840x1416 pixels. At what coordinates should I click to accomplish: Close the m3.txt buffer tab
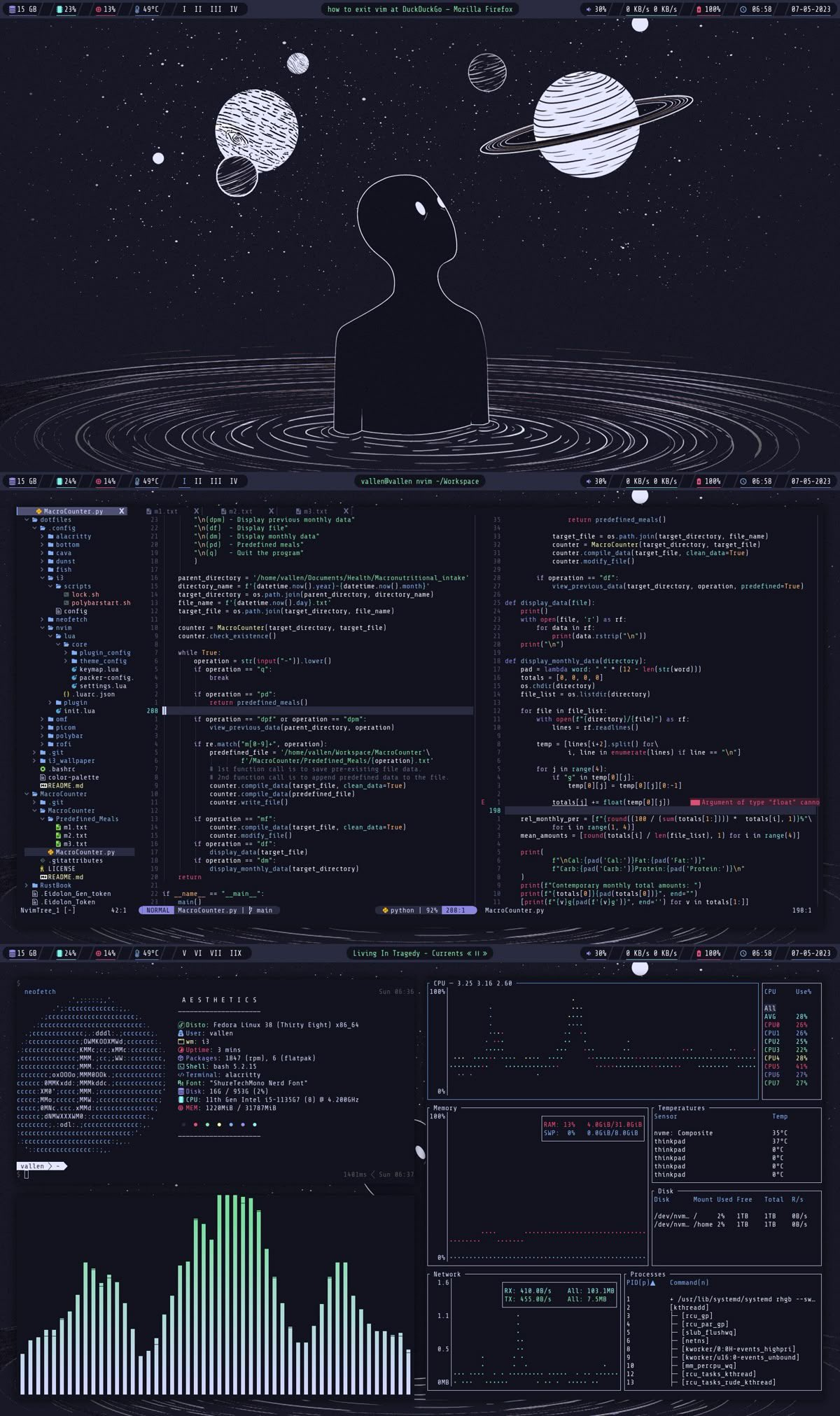pos(346,511)
